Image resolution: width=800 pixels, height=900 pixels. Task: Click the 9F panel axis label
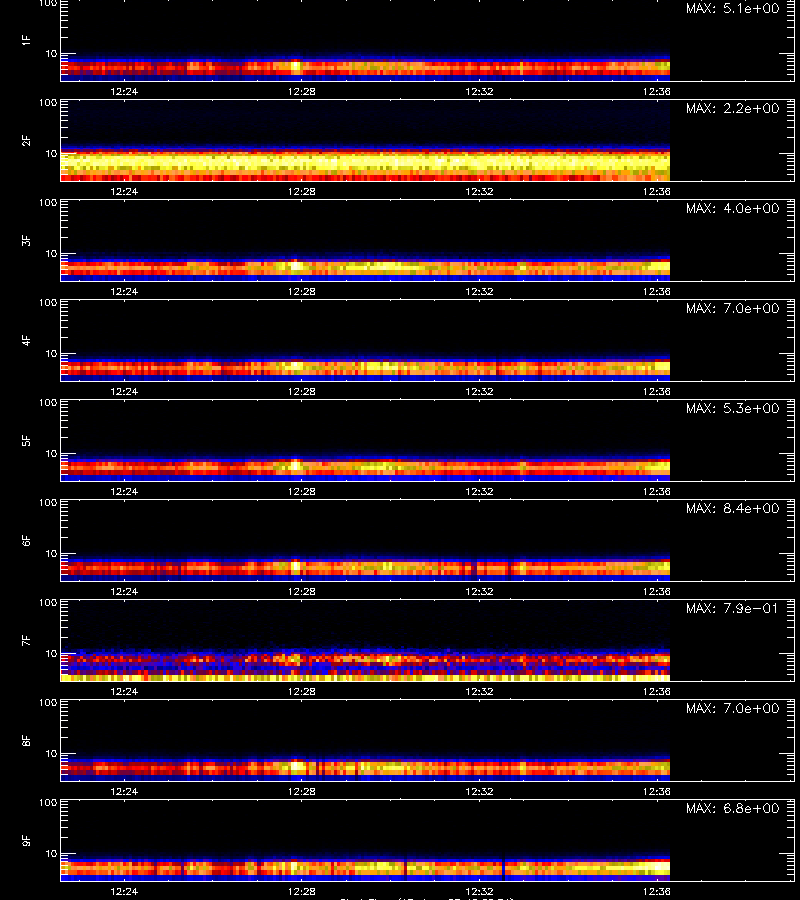click(x=26, y=841)
